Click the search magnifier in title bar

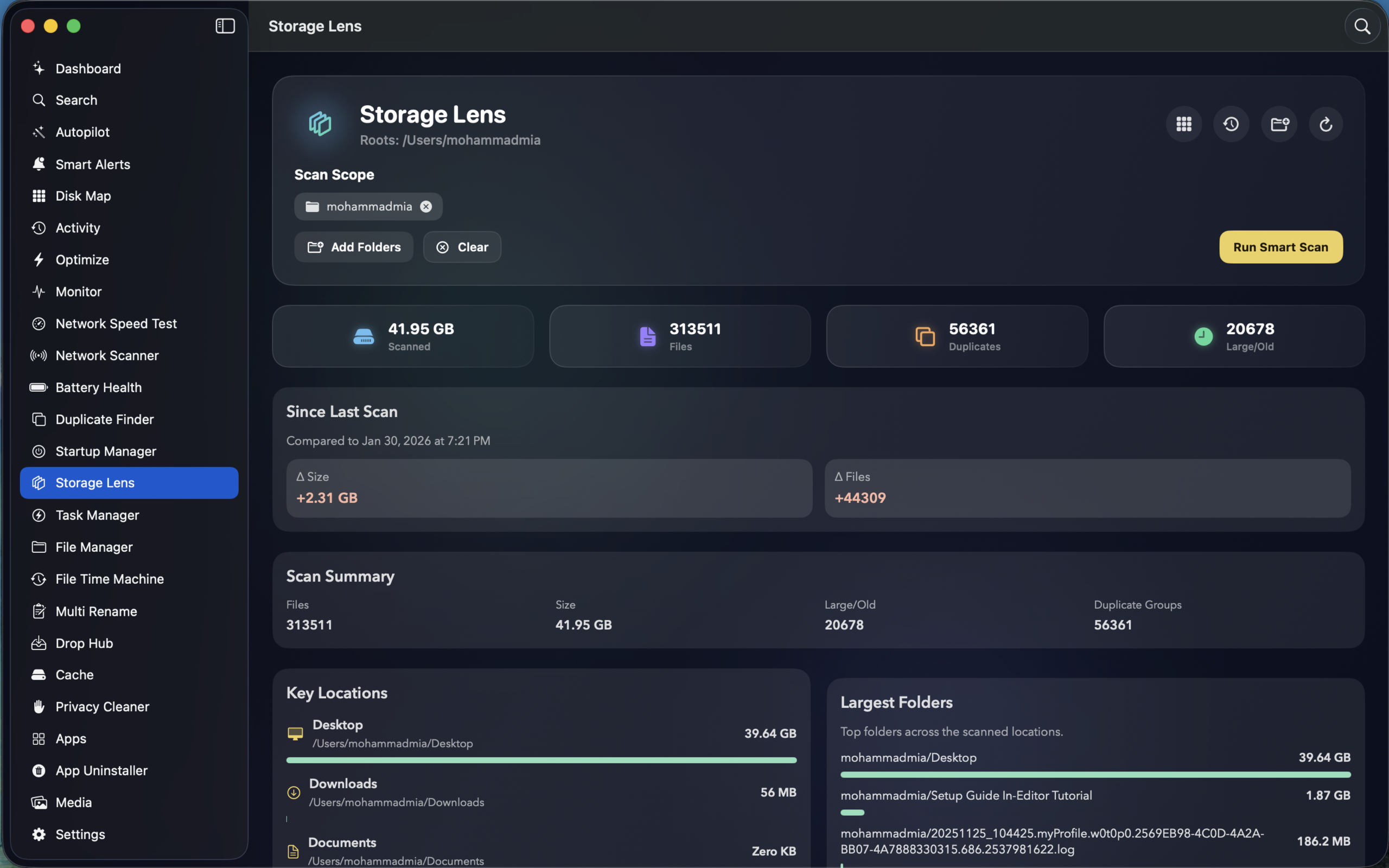click(x=1362, y=27)
